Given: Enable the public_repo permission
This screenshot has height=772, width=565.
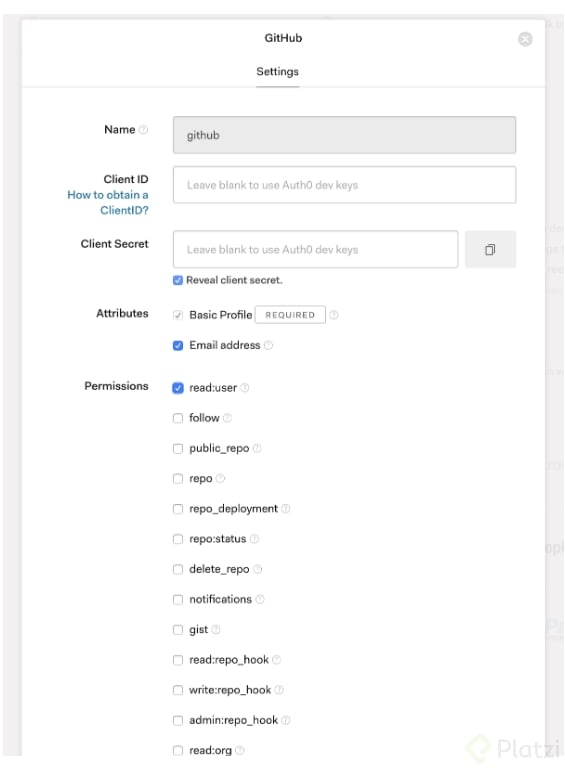Looking at the screenshot, I should 178,449.
